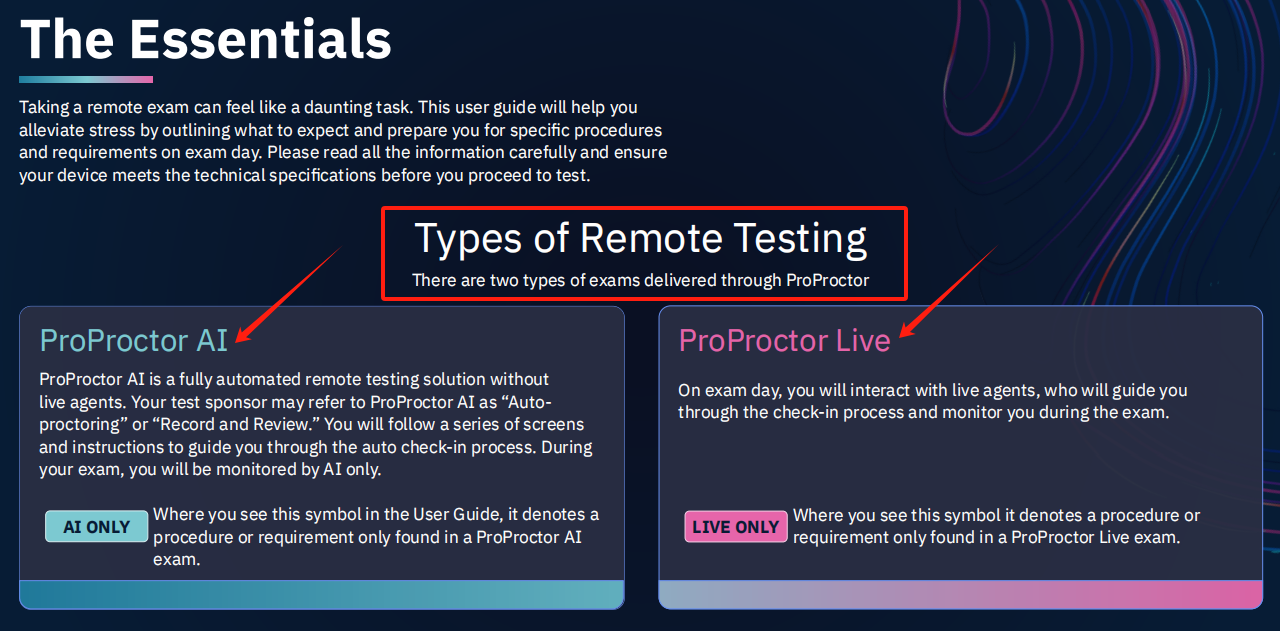Click the ProProctor AI fully automated description text

pos(315,424)
